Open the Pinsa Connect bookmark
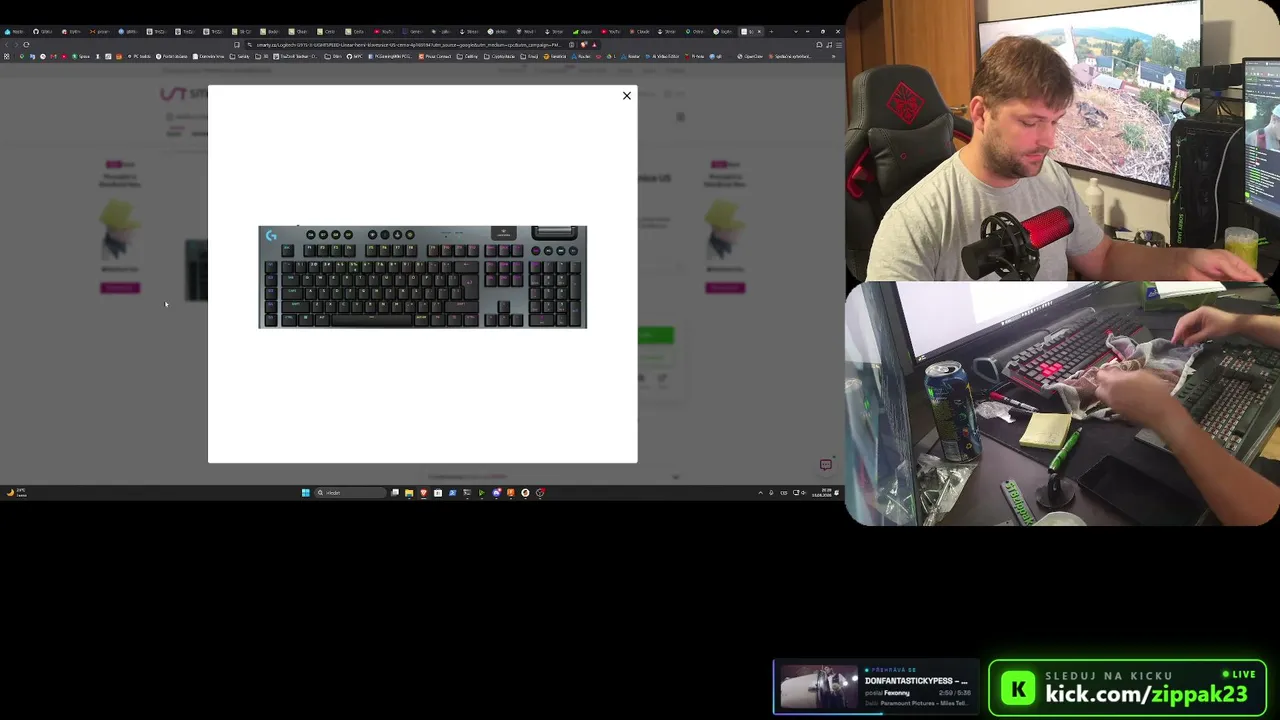The image size is (1280, 720). click(x=434, y=56)
